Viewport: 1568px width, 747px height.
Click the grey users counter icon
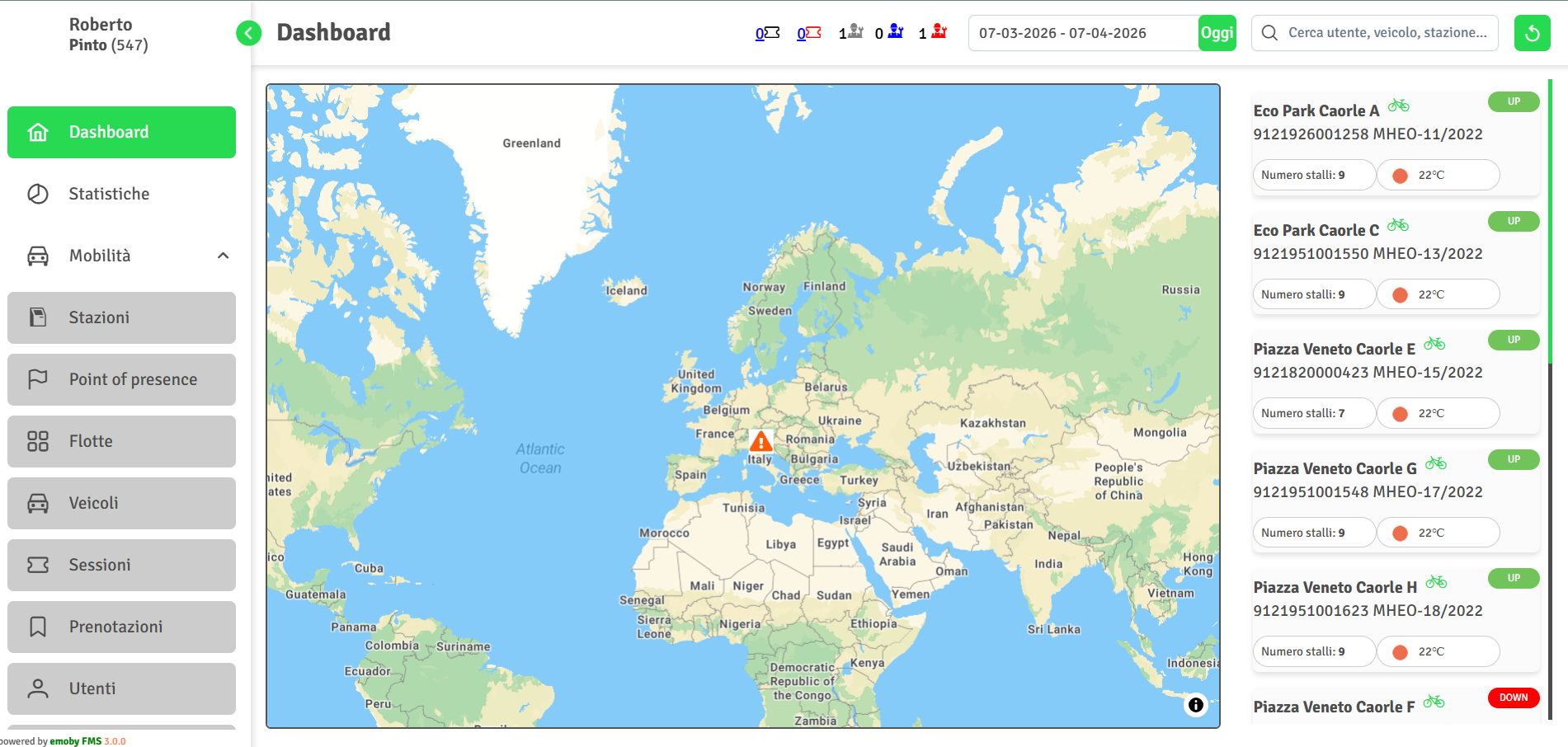(855, 31)
